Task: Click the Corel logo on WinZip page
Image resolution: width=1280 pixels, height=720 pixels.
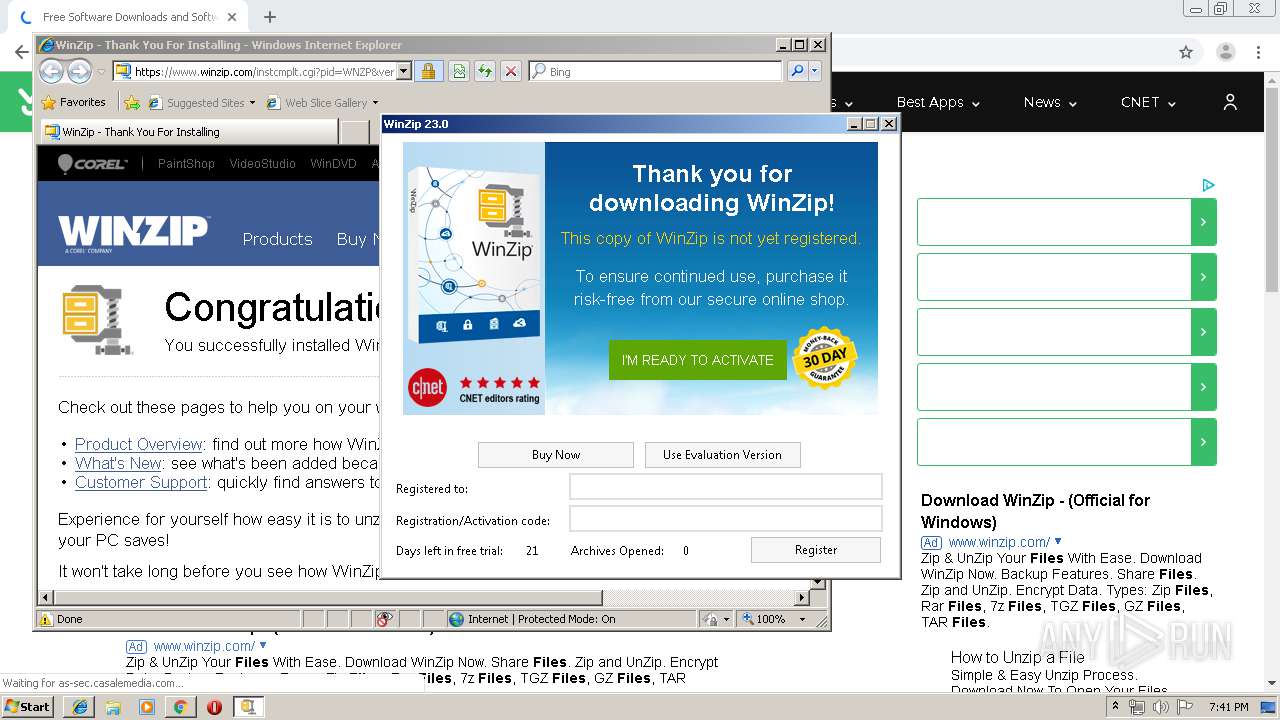Action: coord(92,164)
